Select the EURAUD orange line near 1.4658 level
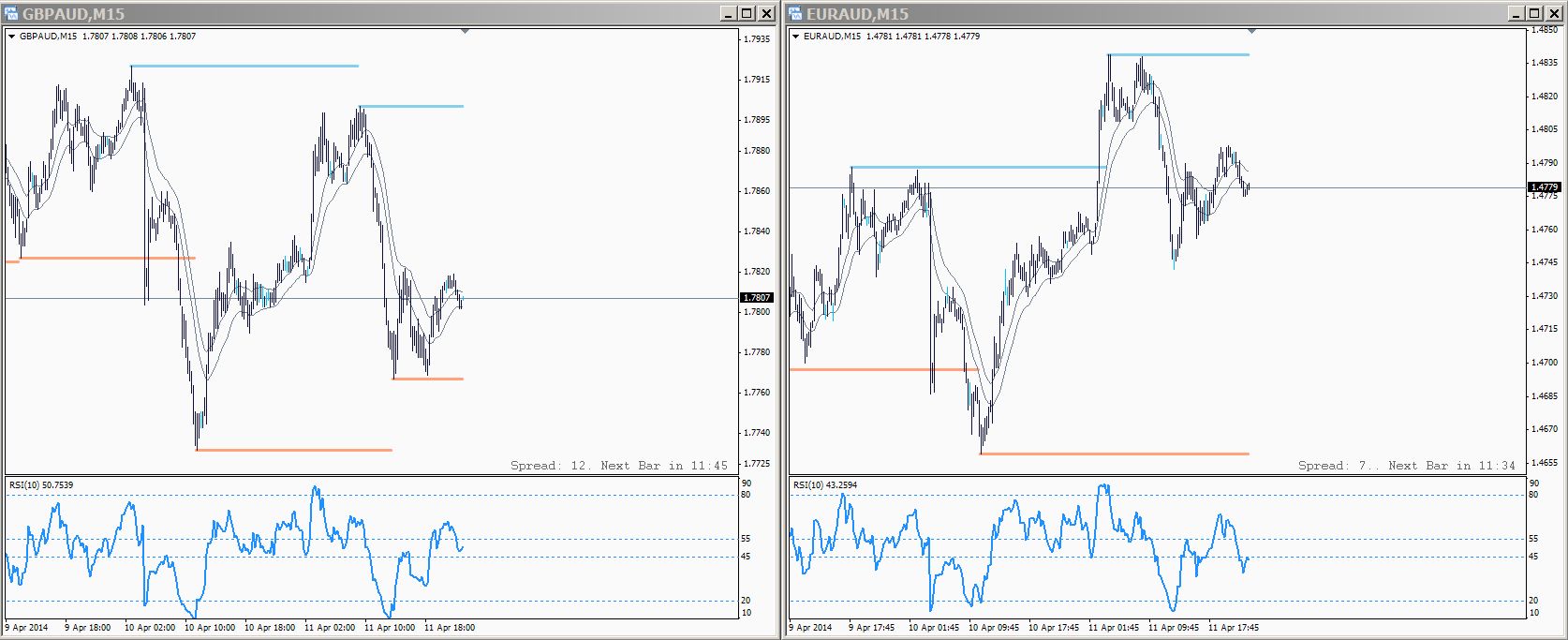 click(x=1115, y=454)
